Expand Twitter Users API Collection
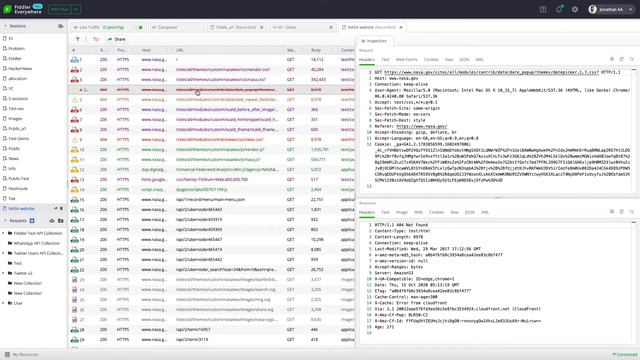 coord(3,253)
